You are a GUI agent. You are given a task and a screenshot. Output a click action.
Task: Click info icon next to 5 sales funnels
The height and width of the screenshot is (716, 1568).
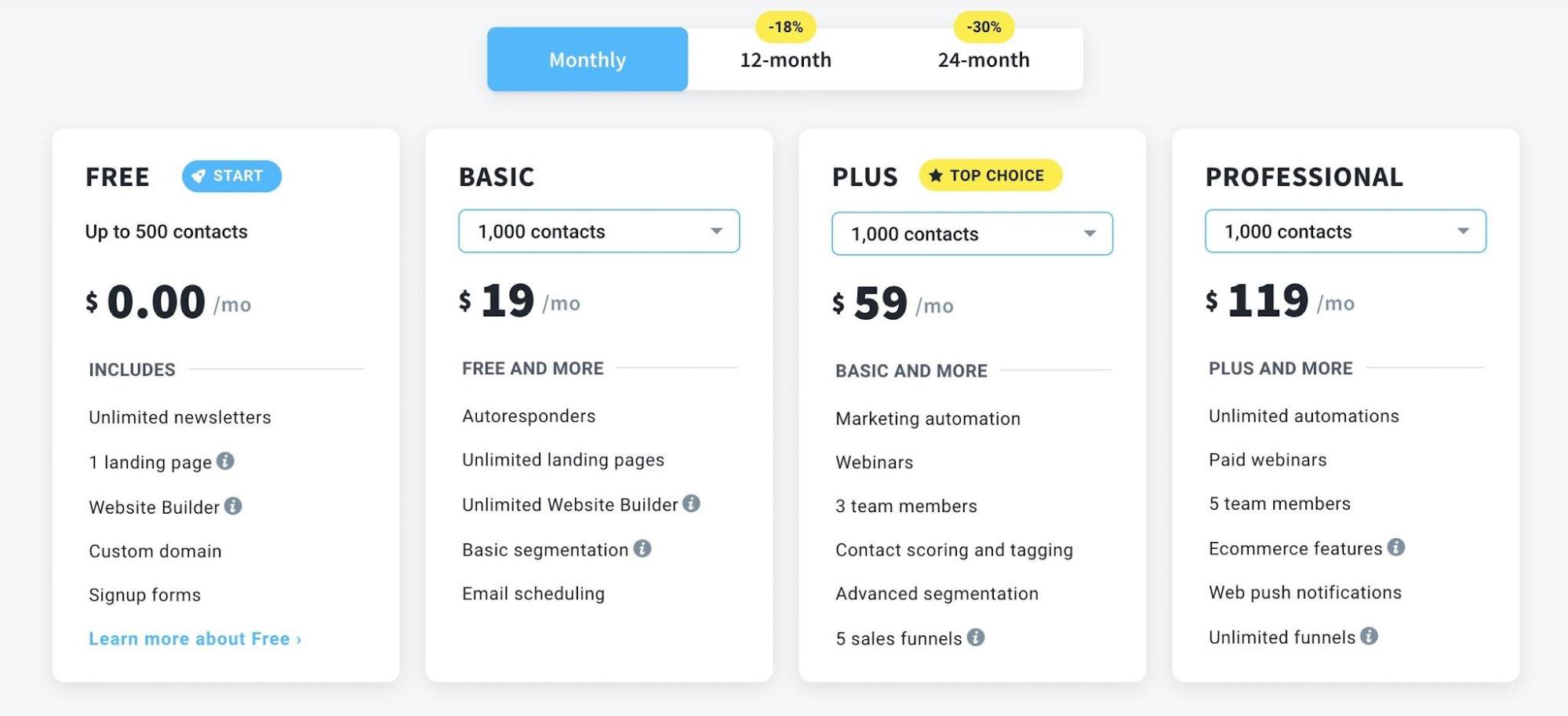coord(976,637)
